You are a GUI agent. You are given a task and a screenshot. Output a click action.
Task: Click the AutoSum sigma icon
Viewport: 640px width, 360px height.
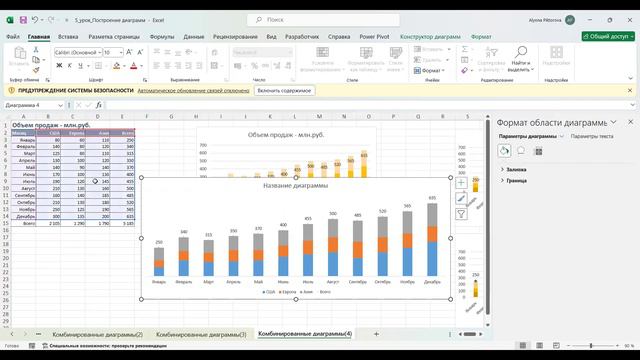click(464, 49)
